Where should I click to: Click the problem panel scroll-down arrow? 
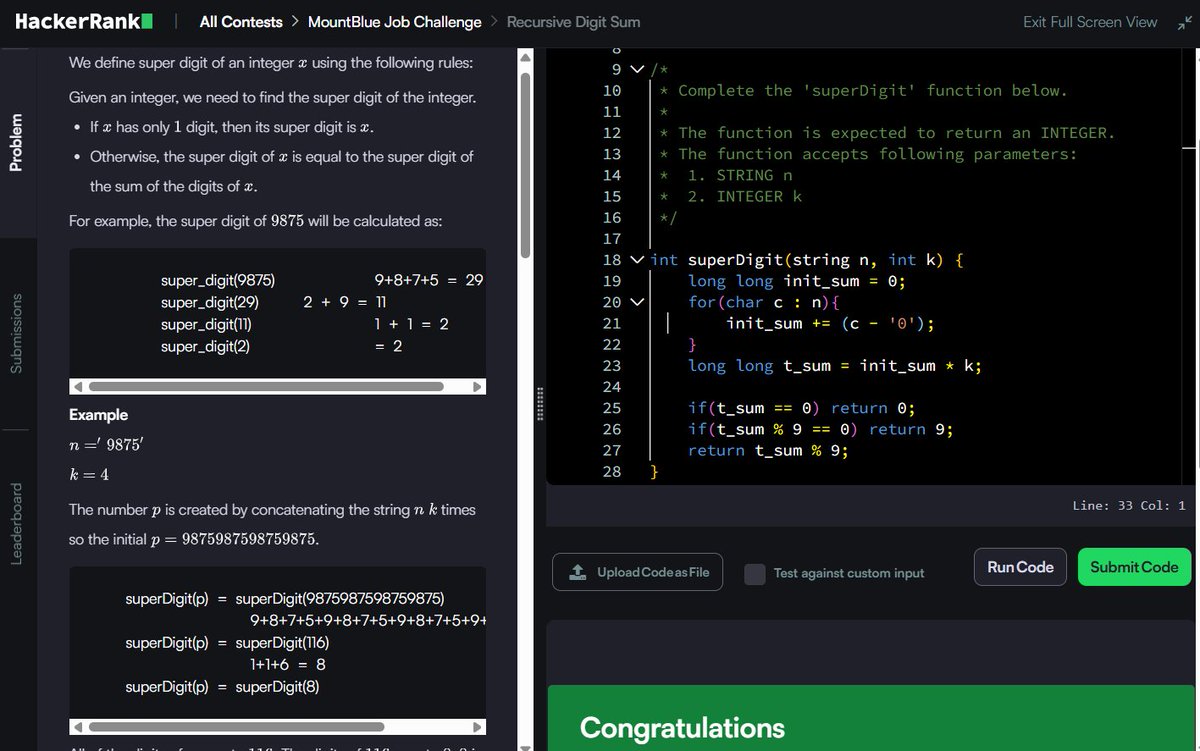pyautogui.click(x=525, y=745)
